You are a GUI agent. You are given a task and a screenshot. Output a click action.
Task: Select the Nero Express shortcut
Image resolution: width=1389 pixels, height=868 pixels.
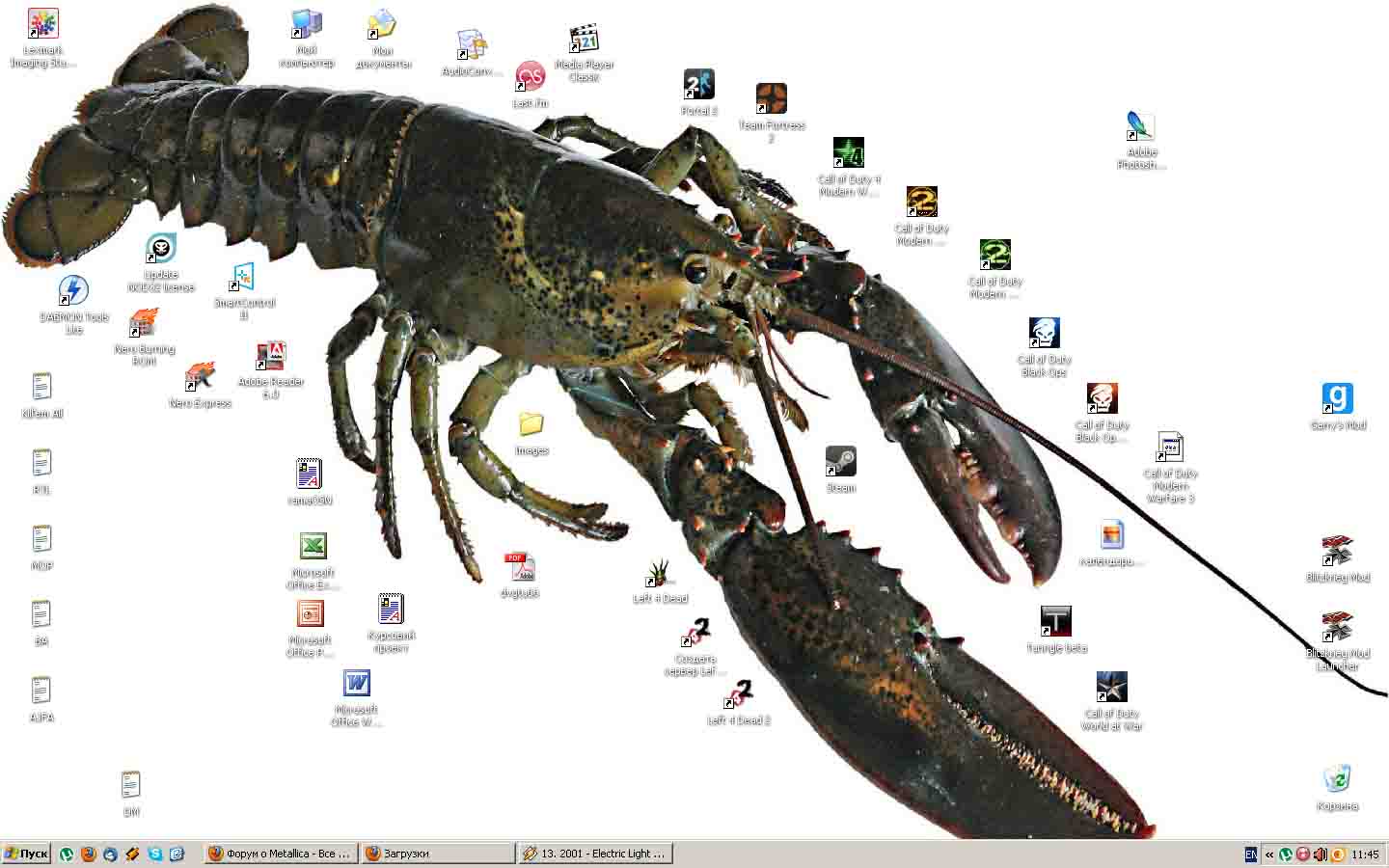200,377
